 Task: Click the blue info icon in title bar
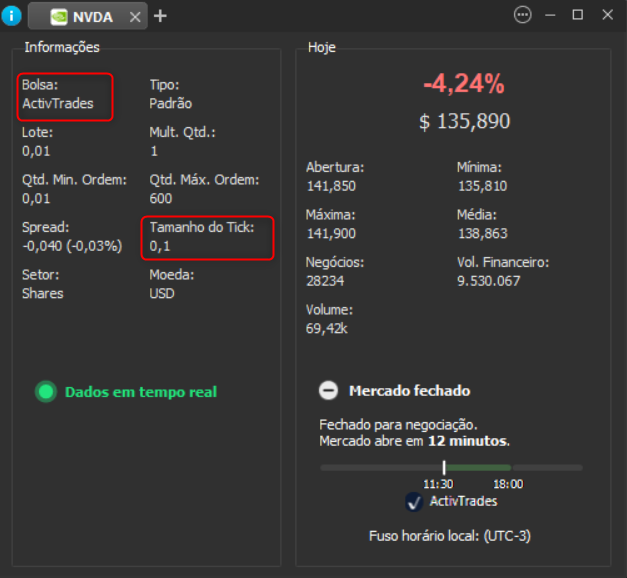(12, 15)
